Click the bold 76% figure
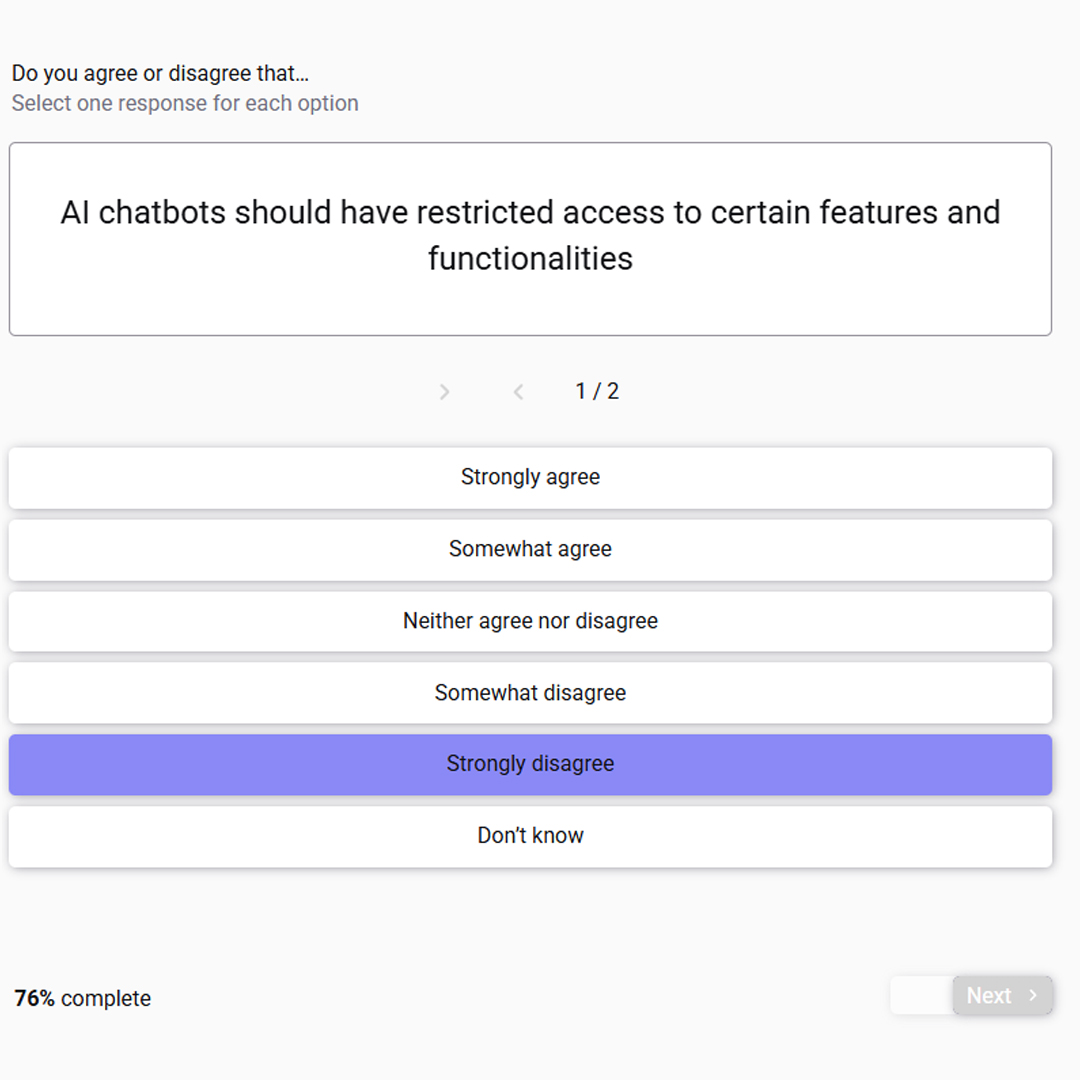1080x1080 pixels. [34, 998]
